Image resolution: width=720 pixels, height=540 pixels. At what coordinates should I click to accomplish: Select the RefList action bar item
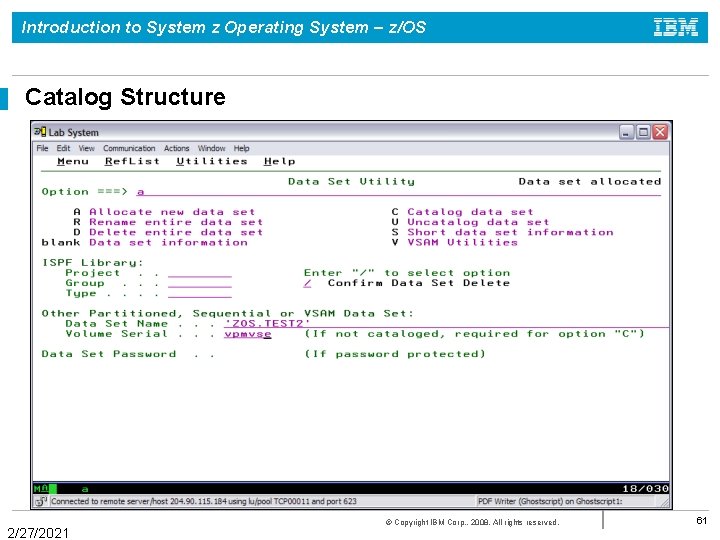tap(132, 161)
